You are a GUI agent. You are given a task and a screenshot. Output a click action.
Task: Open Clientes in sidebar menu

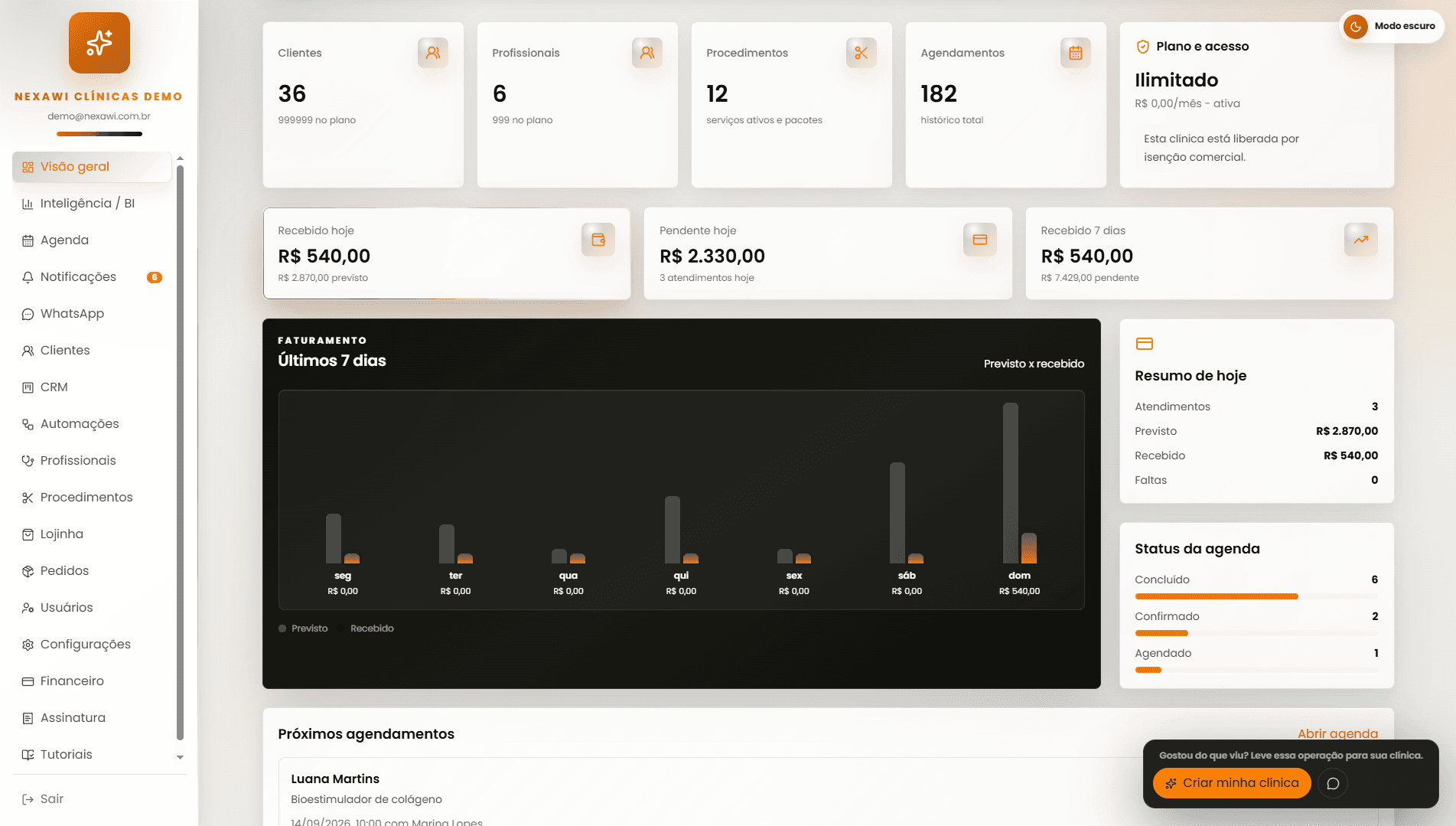(x=92, y=351)
